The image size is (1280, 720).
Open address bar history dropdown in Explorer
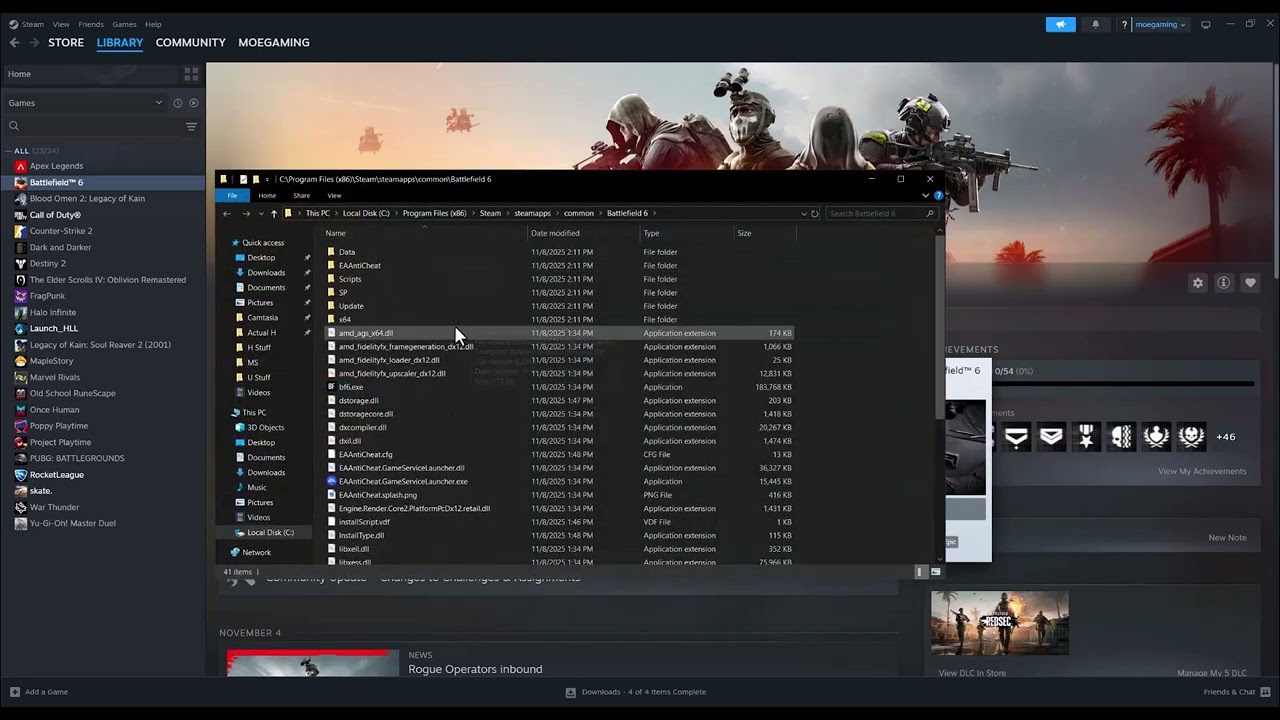pyautogui.click(x=804, y=213)
